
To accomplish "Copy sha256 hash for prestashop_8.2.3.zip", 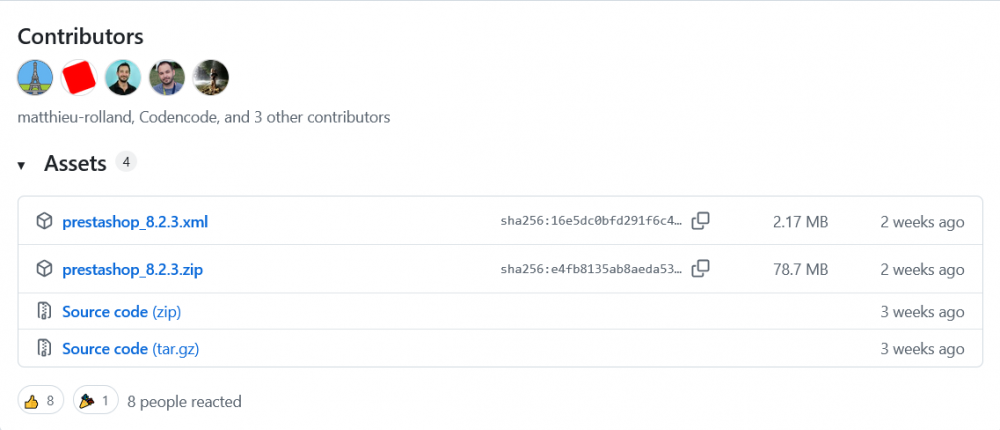I will (701, 268).
